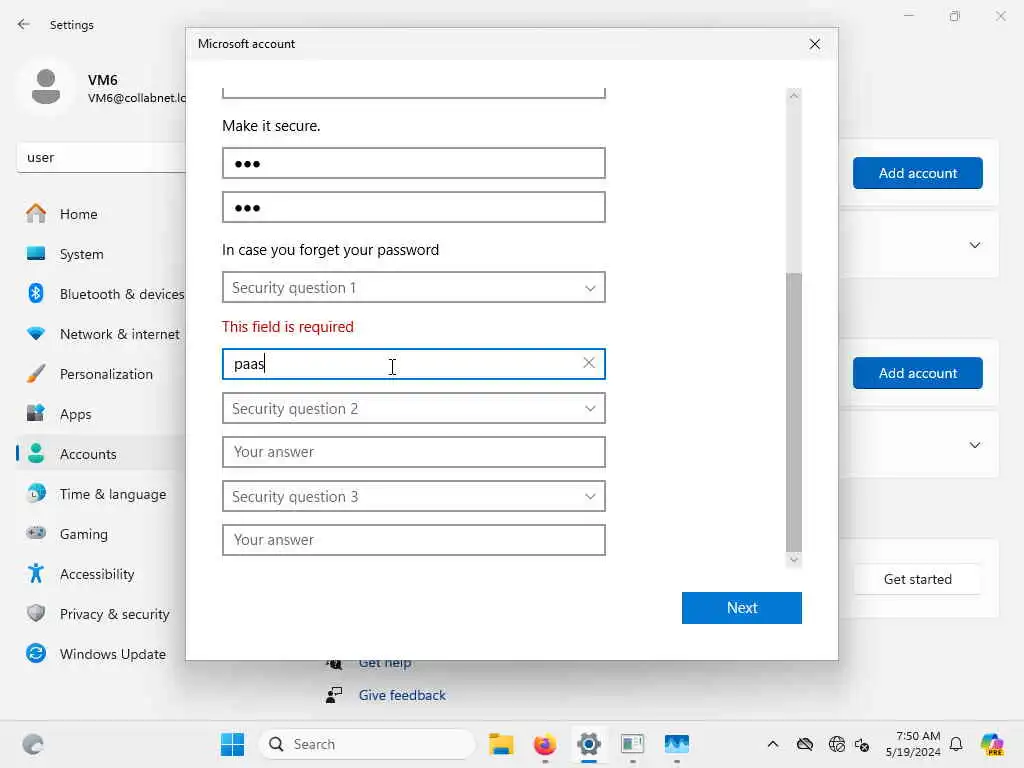Launch File Explorer from taskbar
This screenshot has height=768, width=1024.
(501, 744)
